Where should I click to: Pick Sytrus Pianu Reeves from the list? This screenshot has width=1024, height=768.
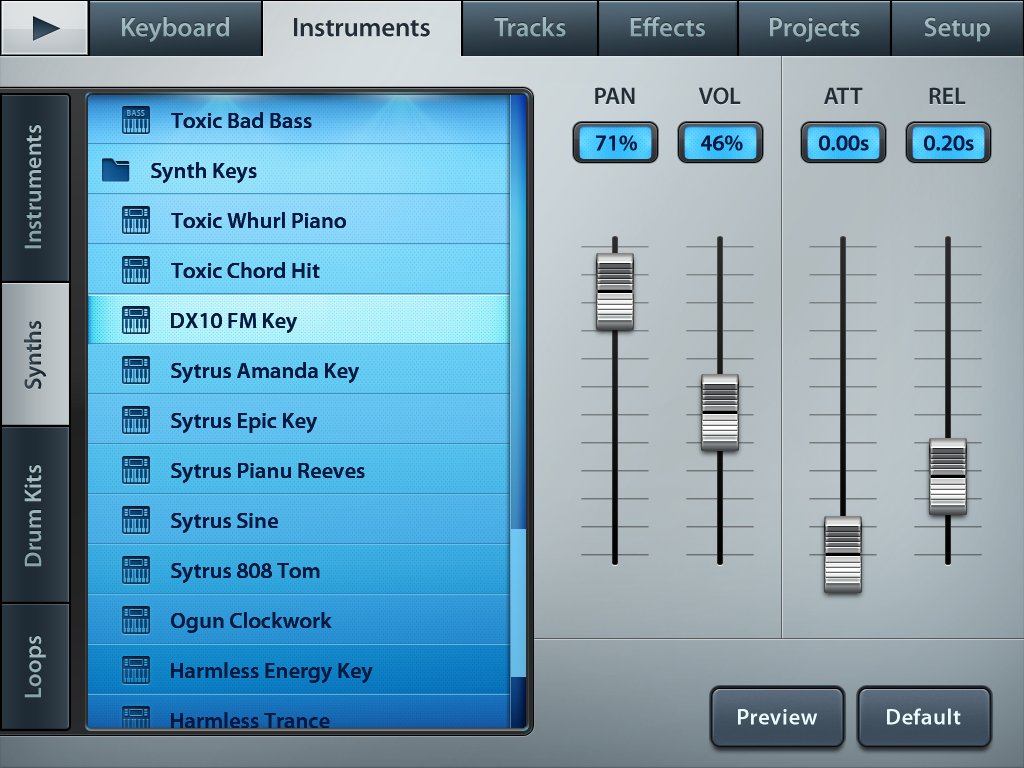coord(298,470)
